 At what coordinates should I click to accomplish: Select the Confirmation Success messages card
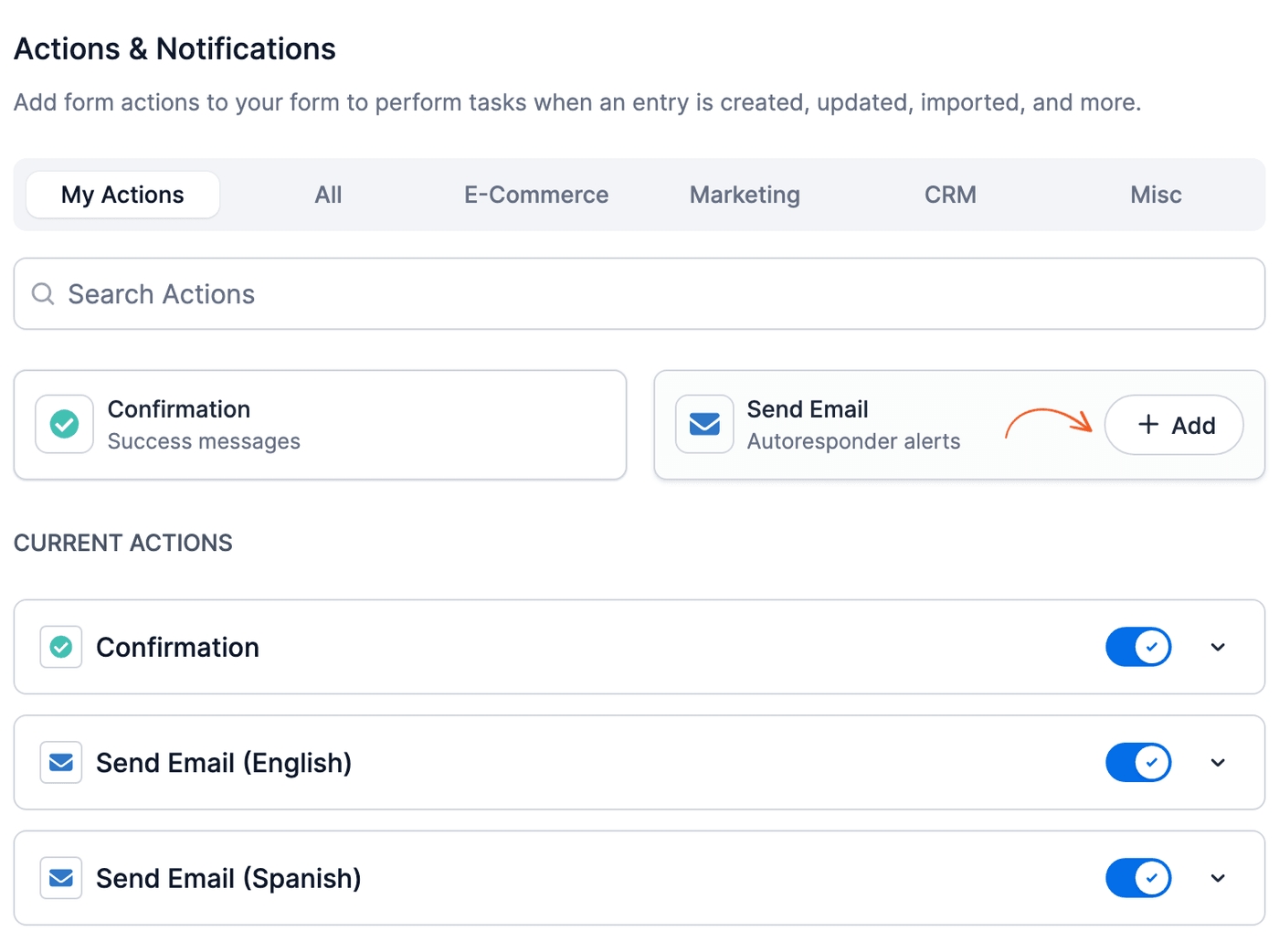coord(320,425)
